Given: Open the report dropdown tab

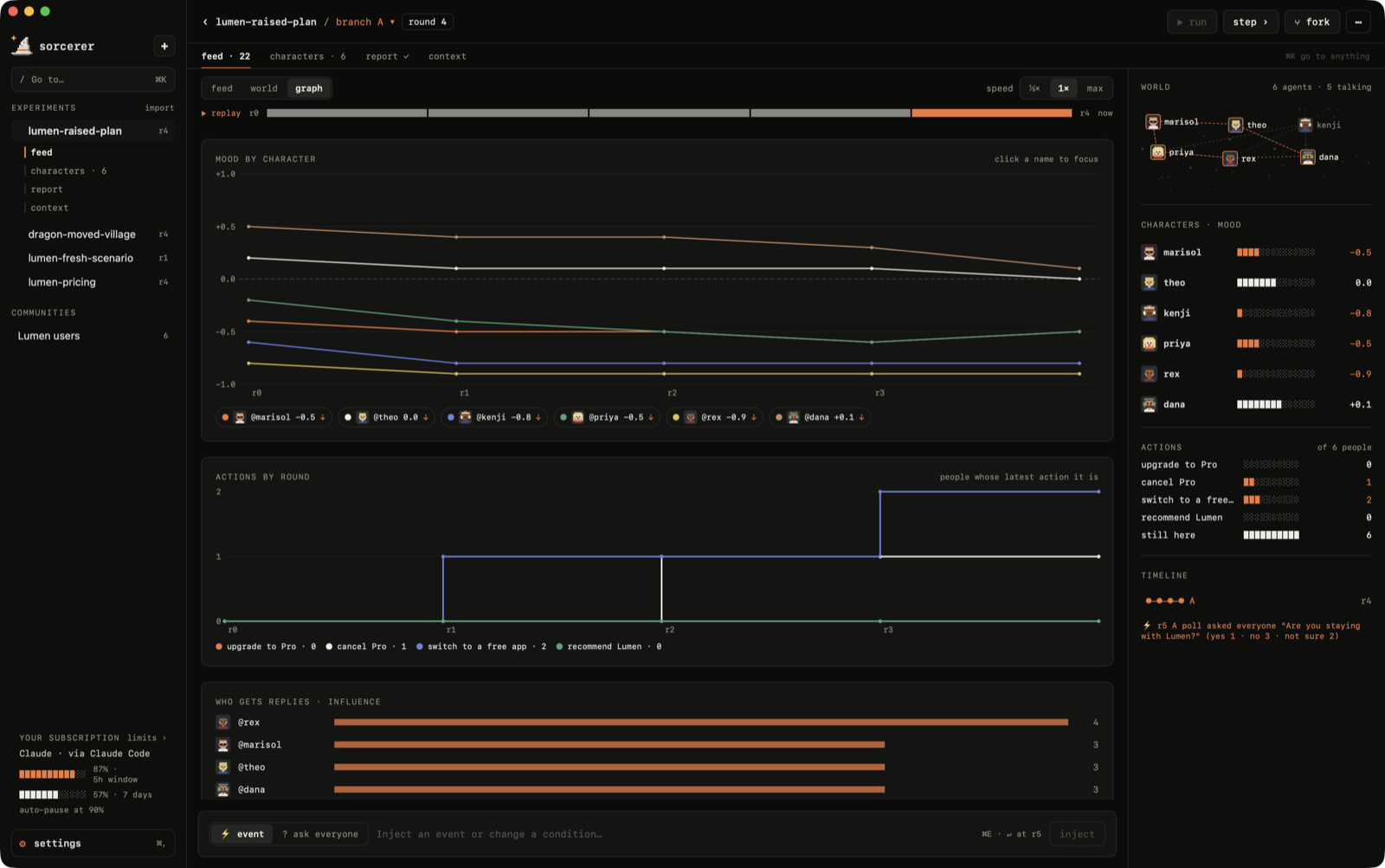Looking at the screenshot, I should 387,56.
